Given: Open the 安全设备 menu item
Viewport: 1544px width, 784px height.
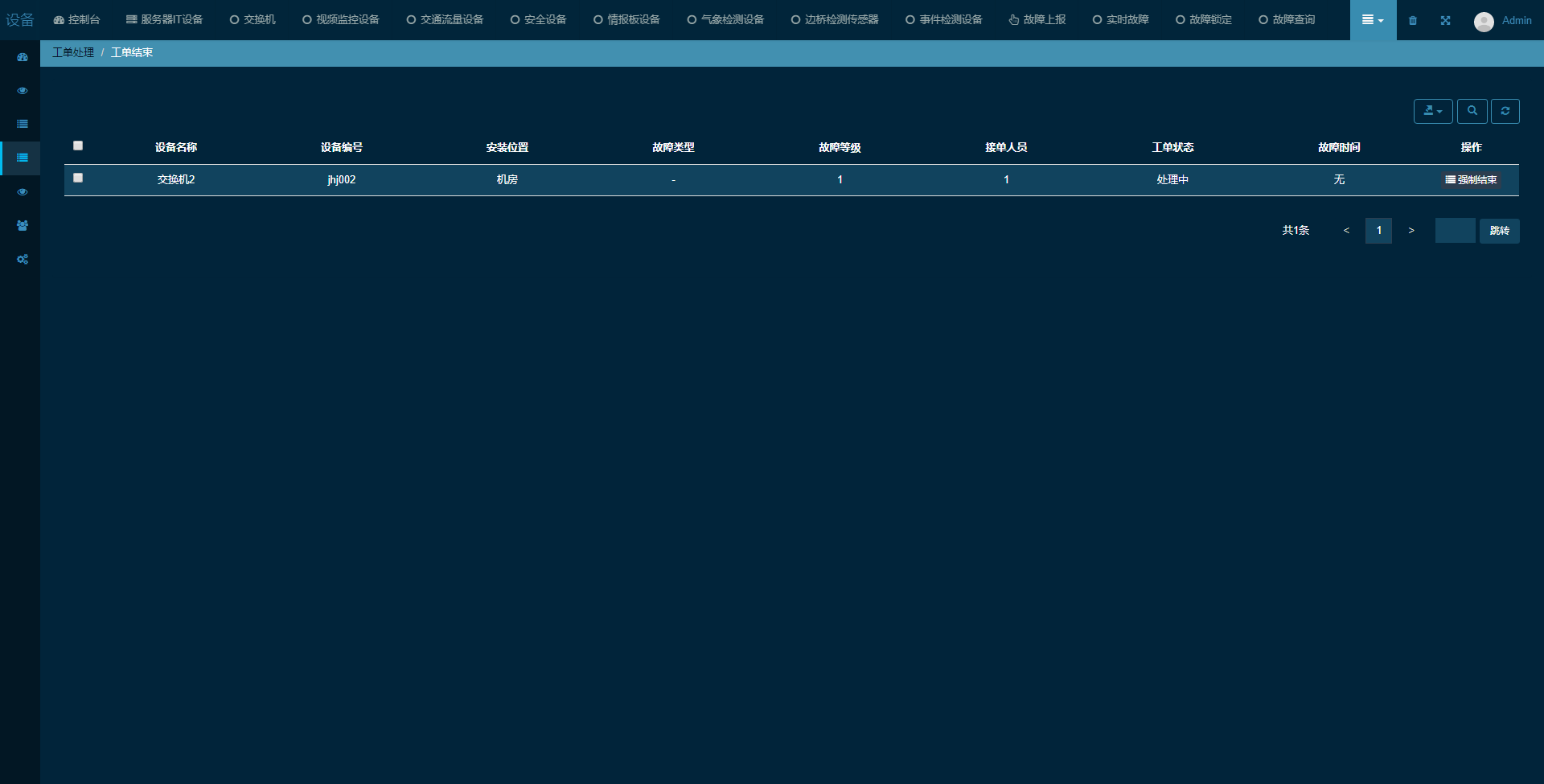Looking at the screenshot, I should pos(538,19).
